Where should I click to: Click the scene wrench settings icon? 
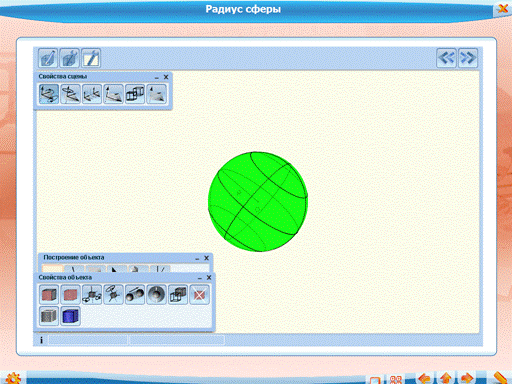91,58
